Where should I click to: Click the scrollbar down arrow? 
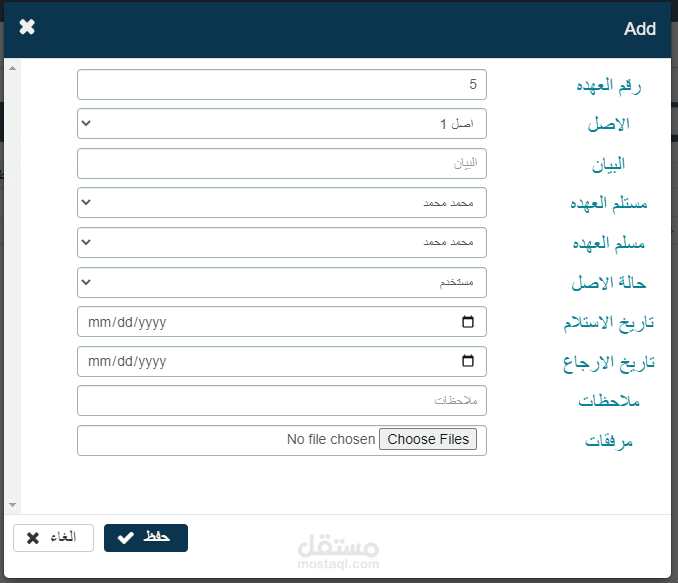13,505
